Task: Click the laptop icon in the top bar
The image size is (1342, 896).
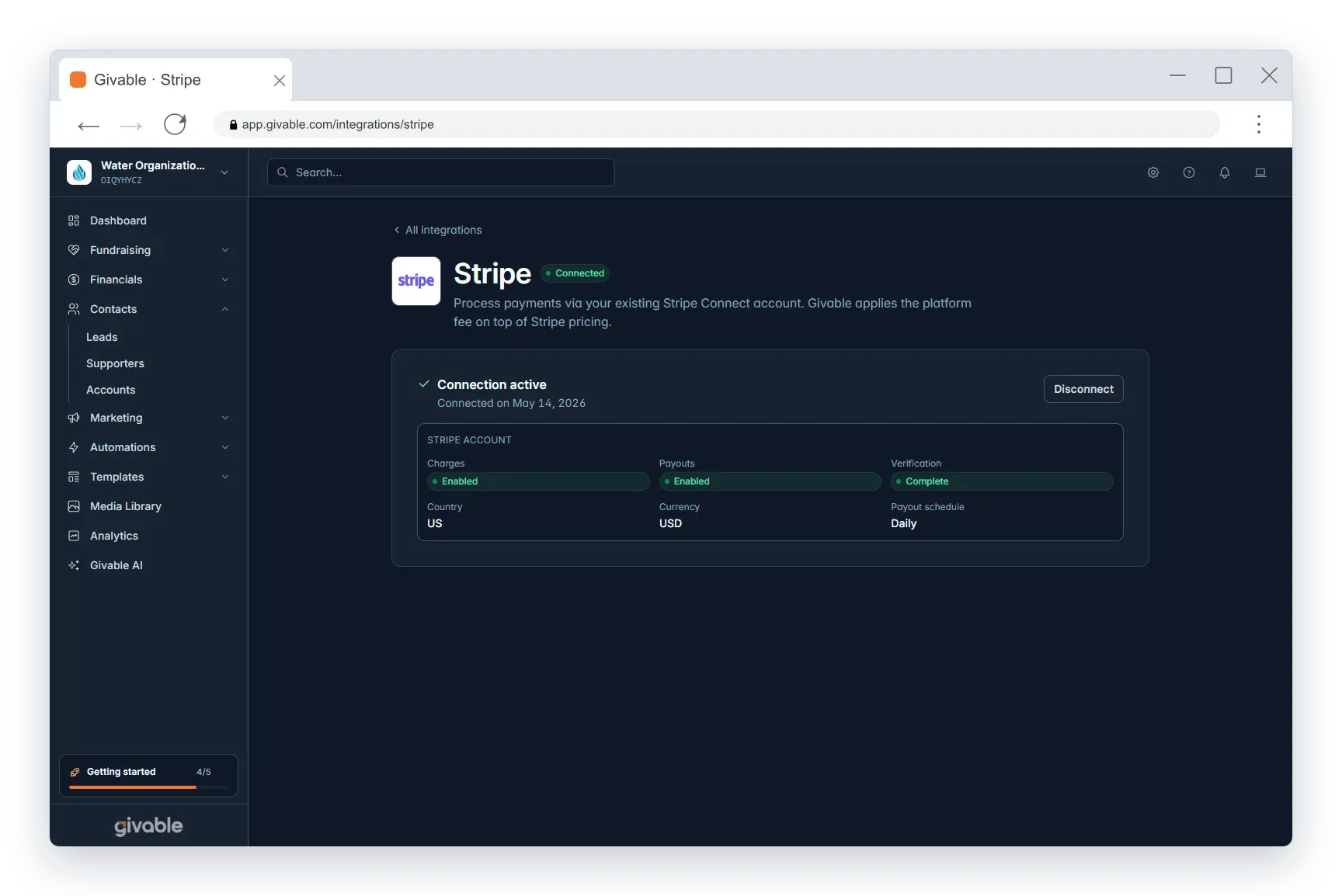Action: [x=1260, y=172]
